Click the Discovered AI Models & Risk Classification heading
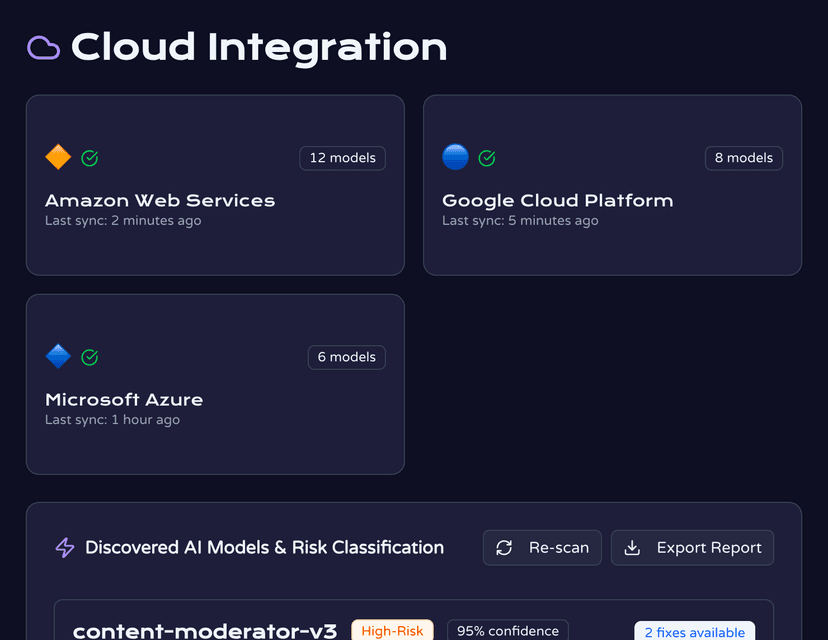The height and width of the screenshot is (640, 828). click(x=265, y=548)
